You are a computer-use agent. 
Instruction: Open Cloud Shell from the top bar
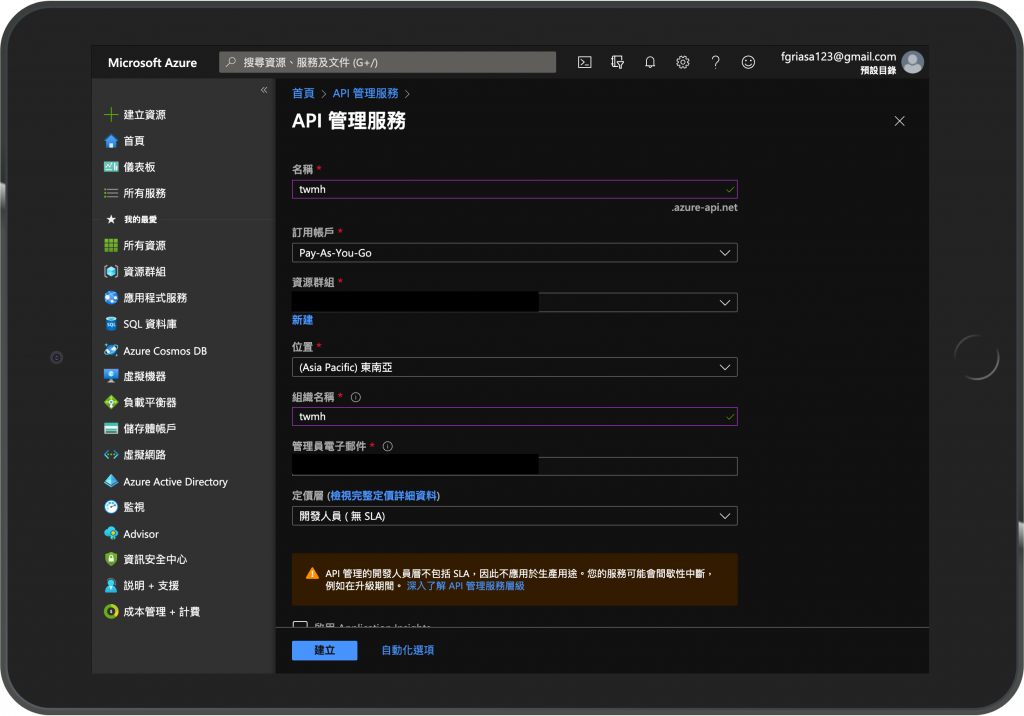584,62
